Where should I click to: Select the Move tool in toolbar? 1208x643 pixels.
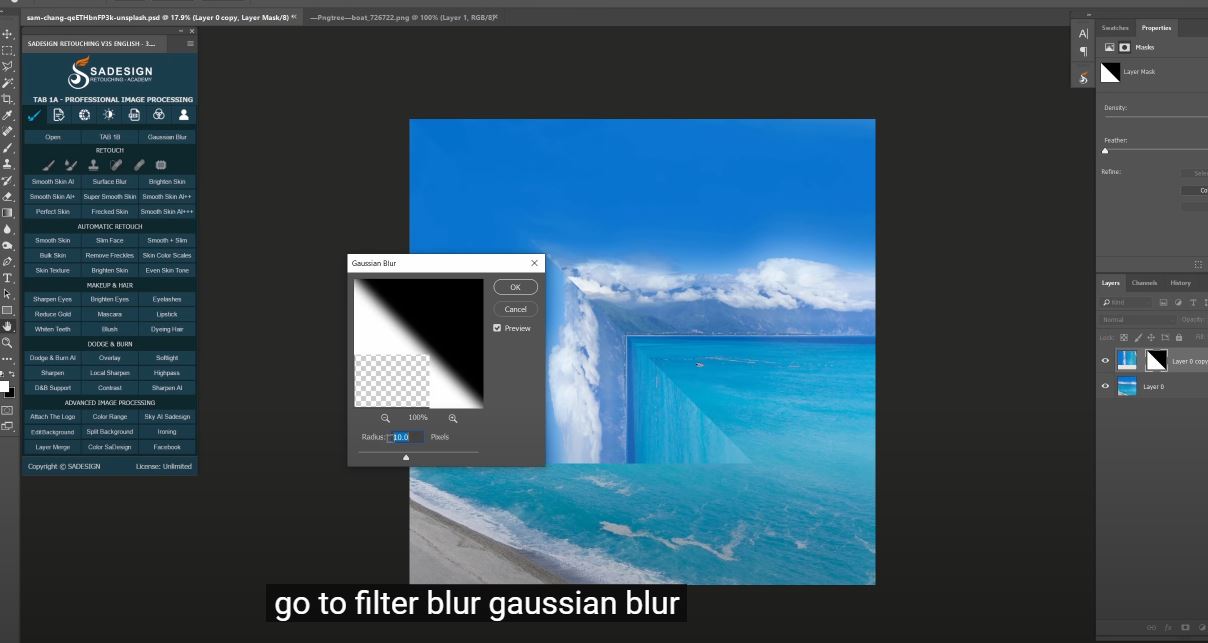point(7,34)
